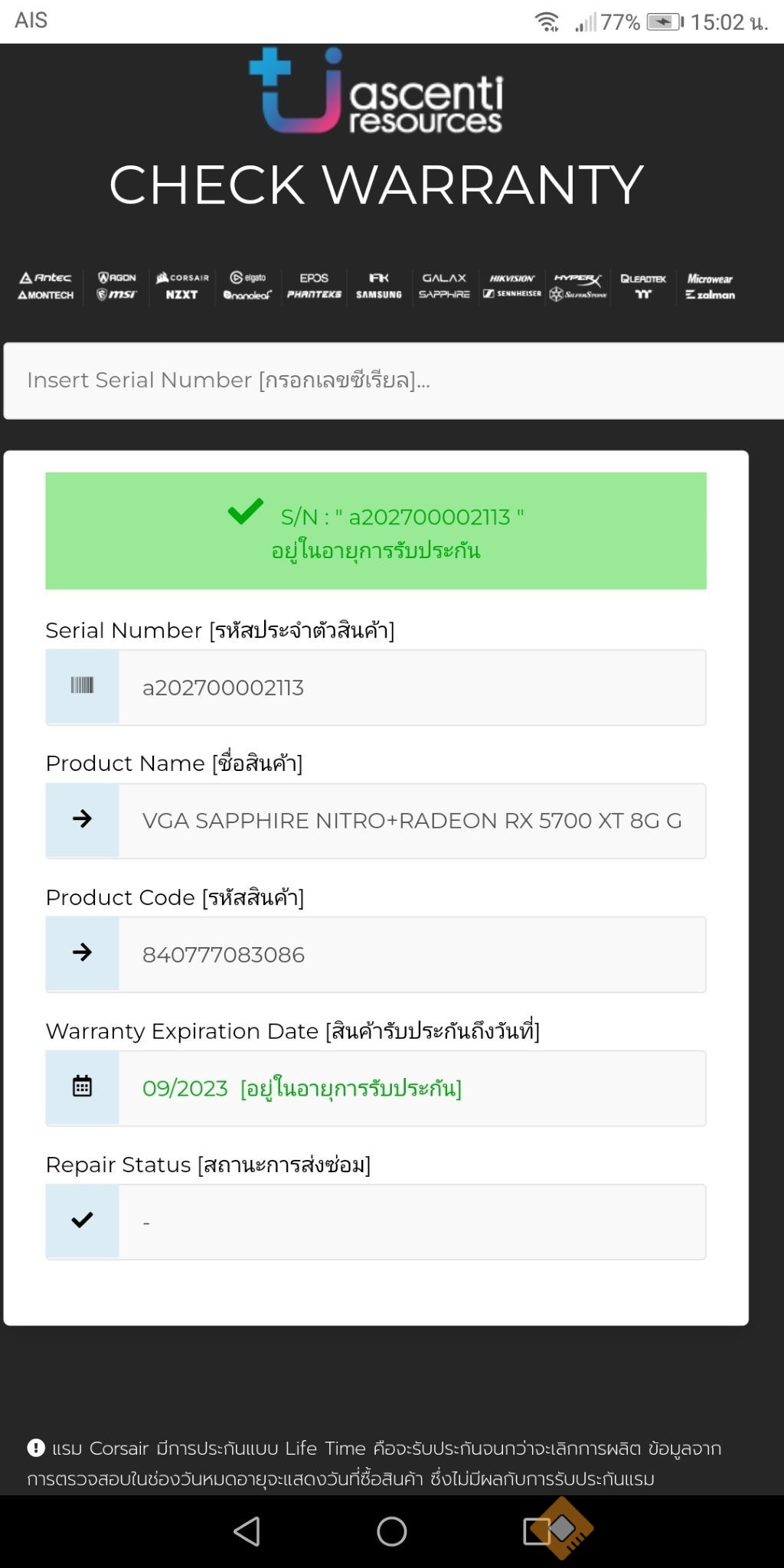784x1568 pixels.
Task: Tap the EPOS brand logo
Action: pos(314,278)
